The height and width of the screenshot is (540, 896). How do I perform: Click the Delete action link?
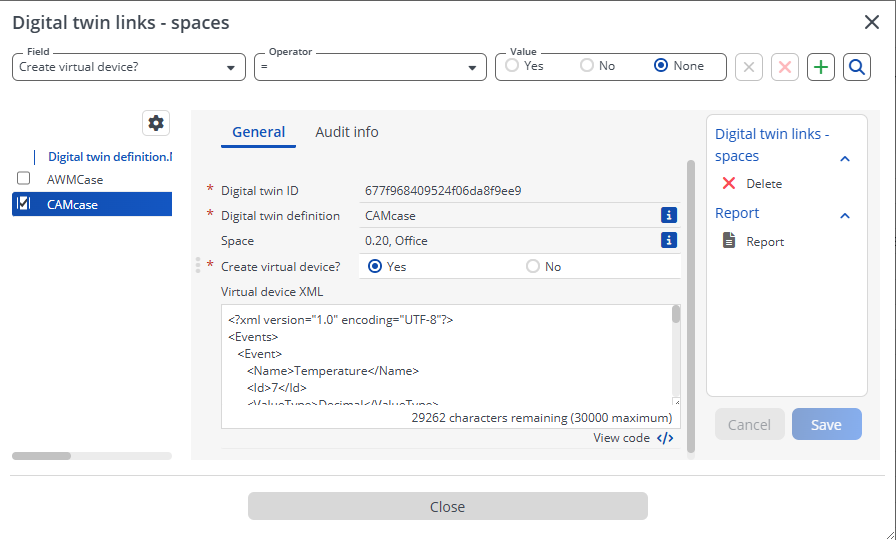tap(764, 184)
